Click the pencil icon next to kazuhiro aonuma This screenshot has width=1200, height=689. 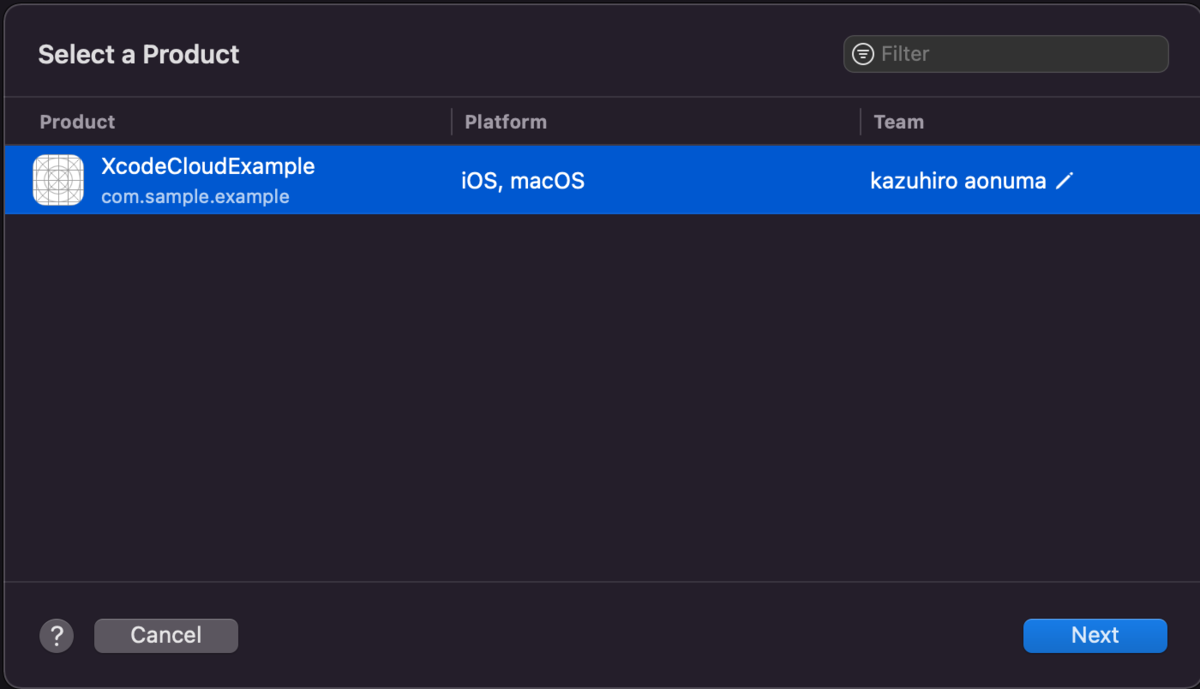coord(1064,181)
